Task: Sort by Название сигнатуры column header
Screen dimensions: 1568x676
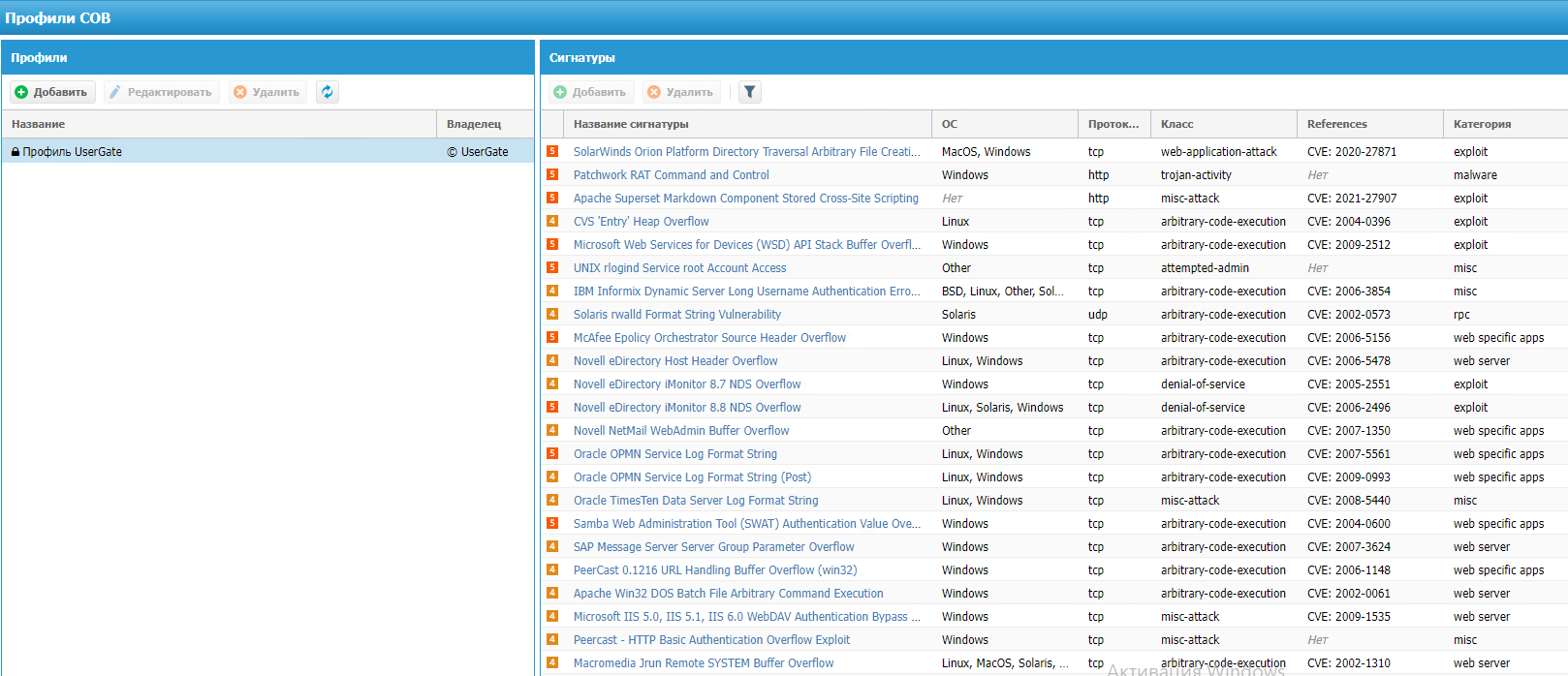Action: click(747, 124)
